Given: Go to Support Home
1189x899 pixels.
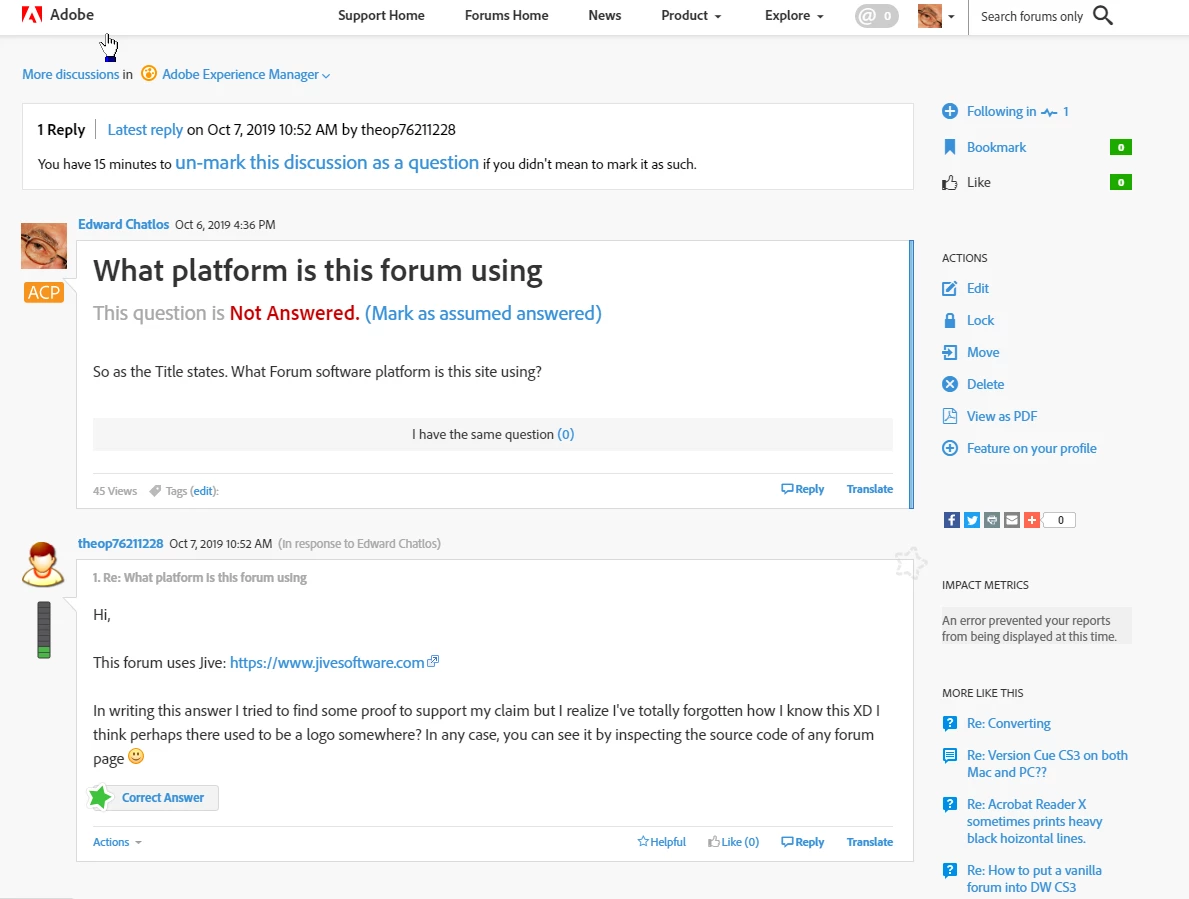Looking at the screenshot, I should coord(381,15).
